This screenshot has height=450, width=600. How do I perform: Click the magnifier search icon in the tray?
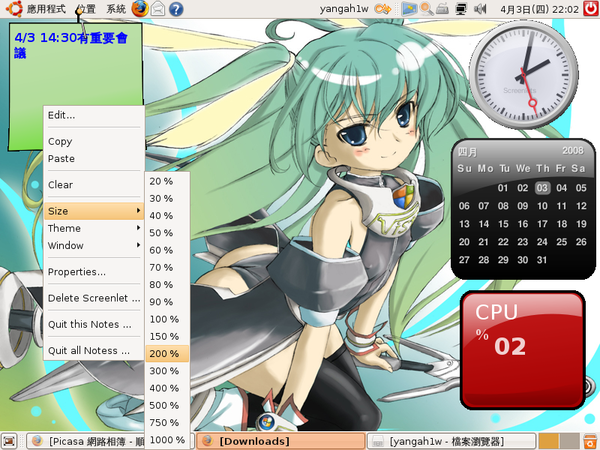[x=426, y=9]
